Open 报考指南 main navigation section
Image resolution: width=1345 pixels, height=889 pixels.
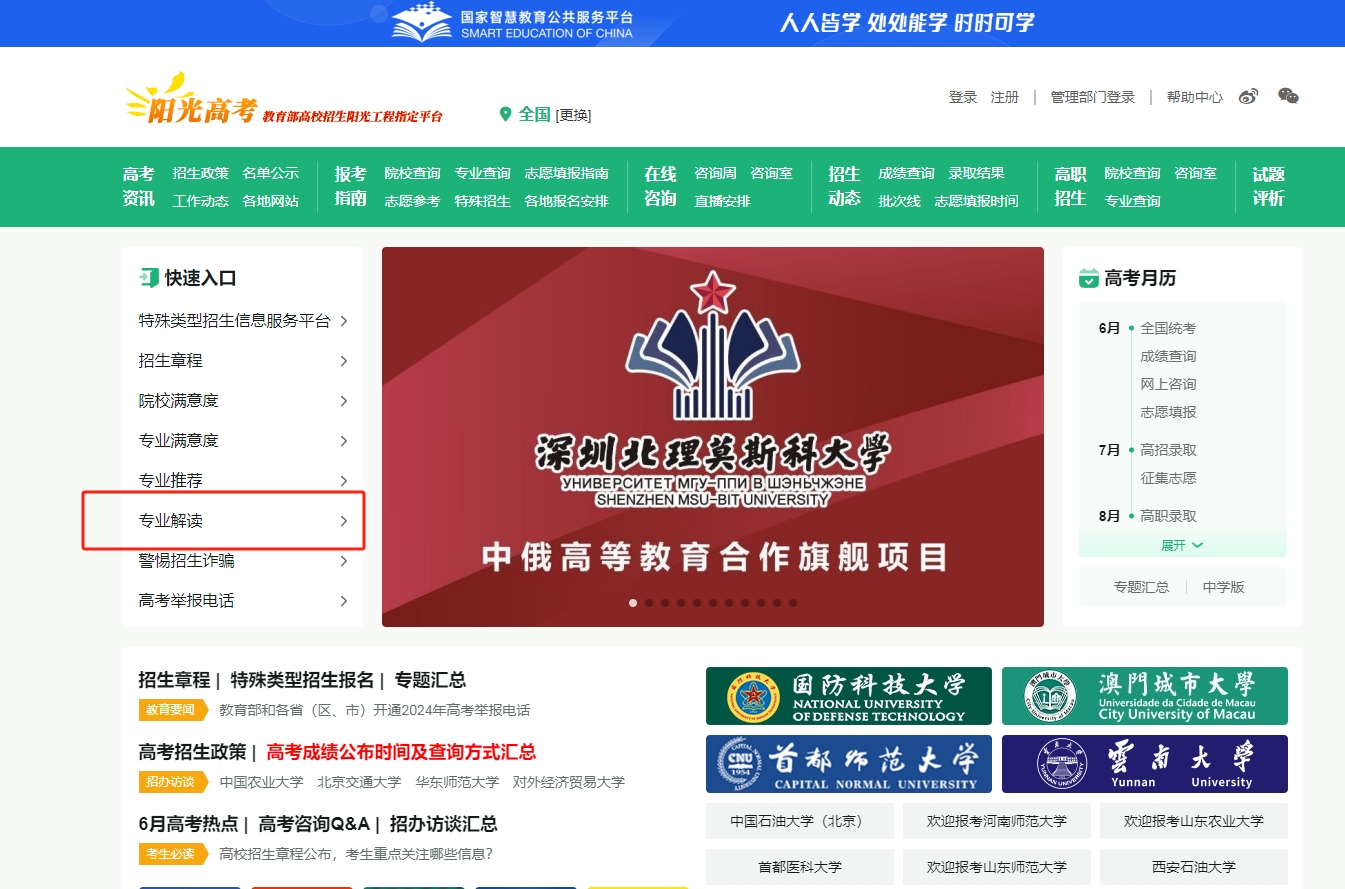click(x=351, y=186)
